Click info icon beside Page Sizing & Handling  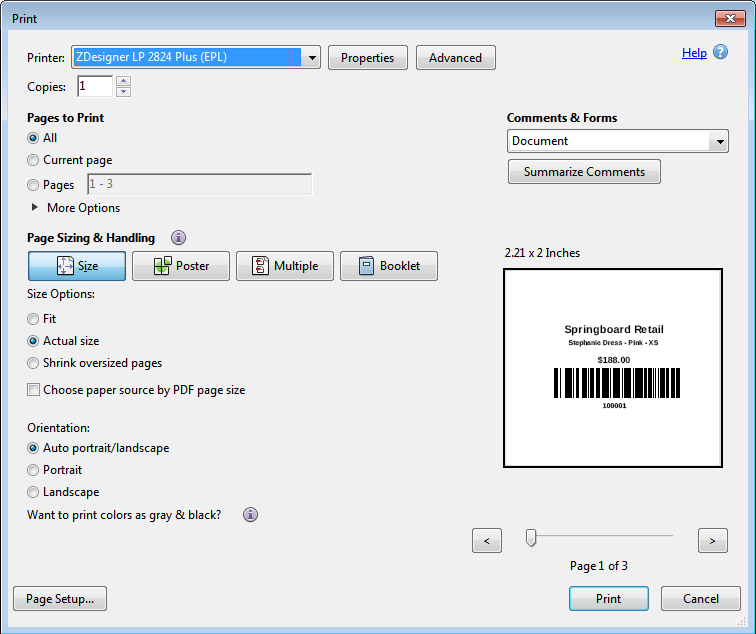[179, 238]
